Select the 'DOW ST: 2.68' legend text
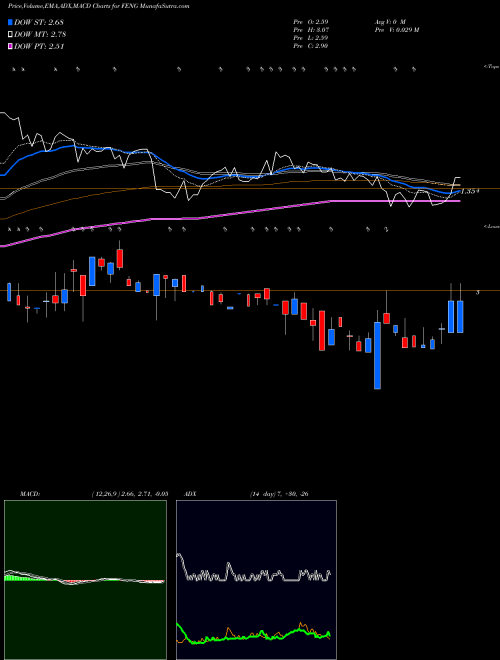Viewport: 500px width, 660px height. coord(39,22)
